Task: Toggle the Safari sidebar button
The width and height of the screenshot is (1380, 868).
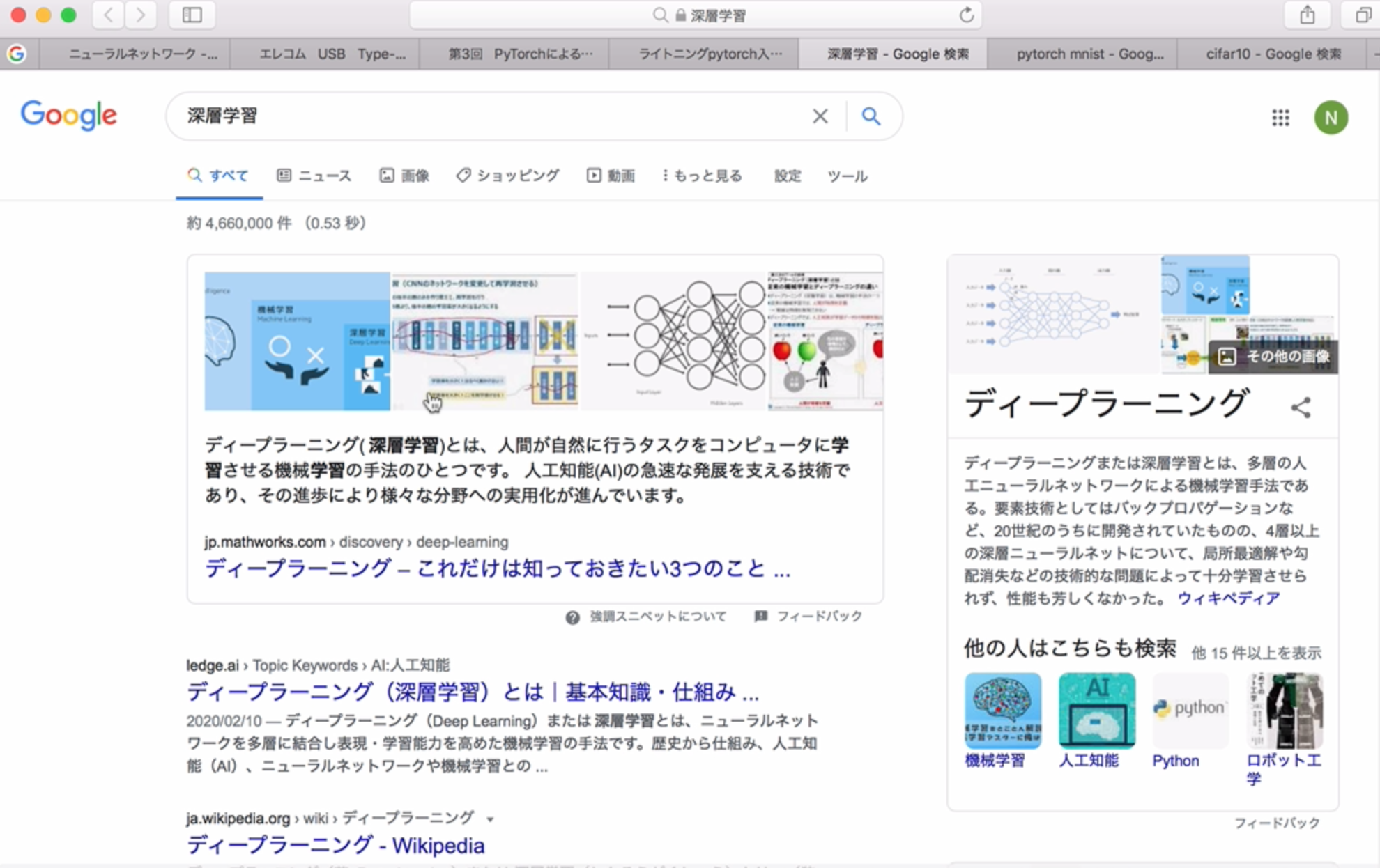Action: coord(192,15)
